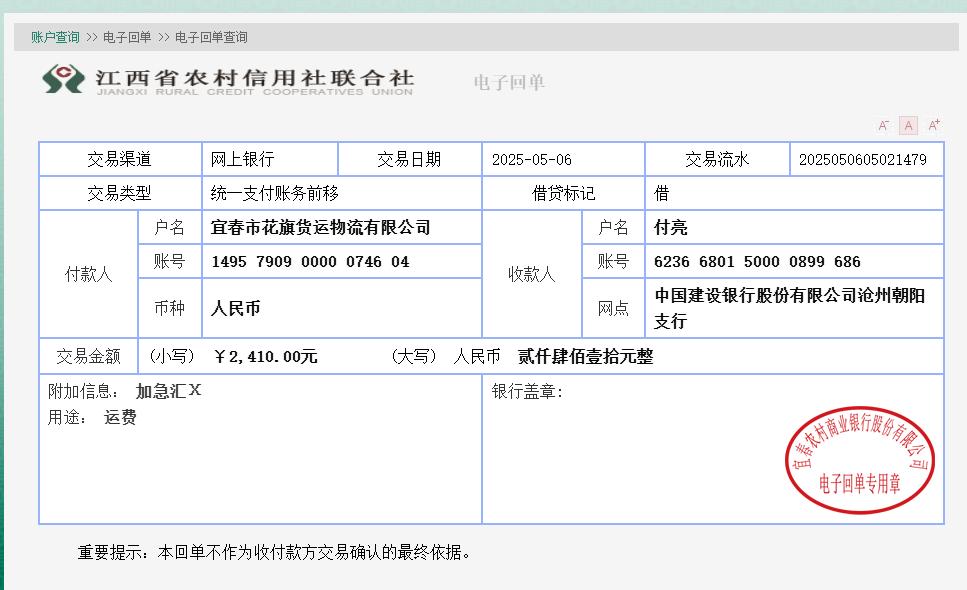
Task: Click the 付款人 label cell
Action: click(x=89, y=274)
